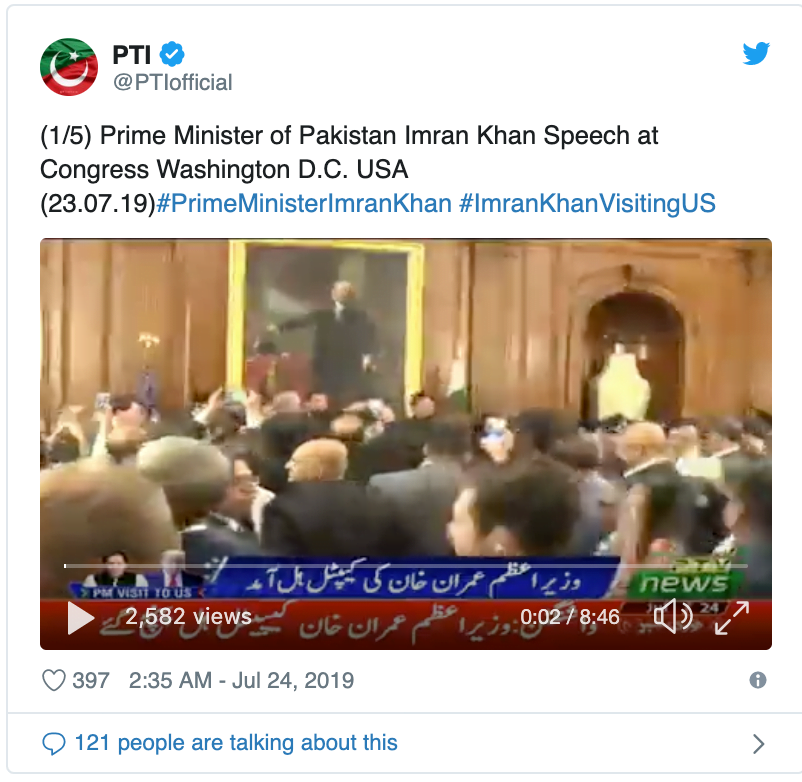Image resolution: width=802 pixels, height=782 pixels.
Task: Open #ImranKhanVisitingUS hashtag
Action: (x=587, y=203)
